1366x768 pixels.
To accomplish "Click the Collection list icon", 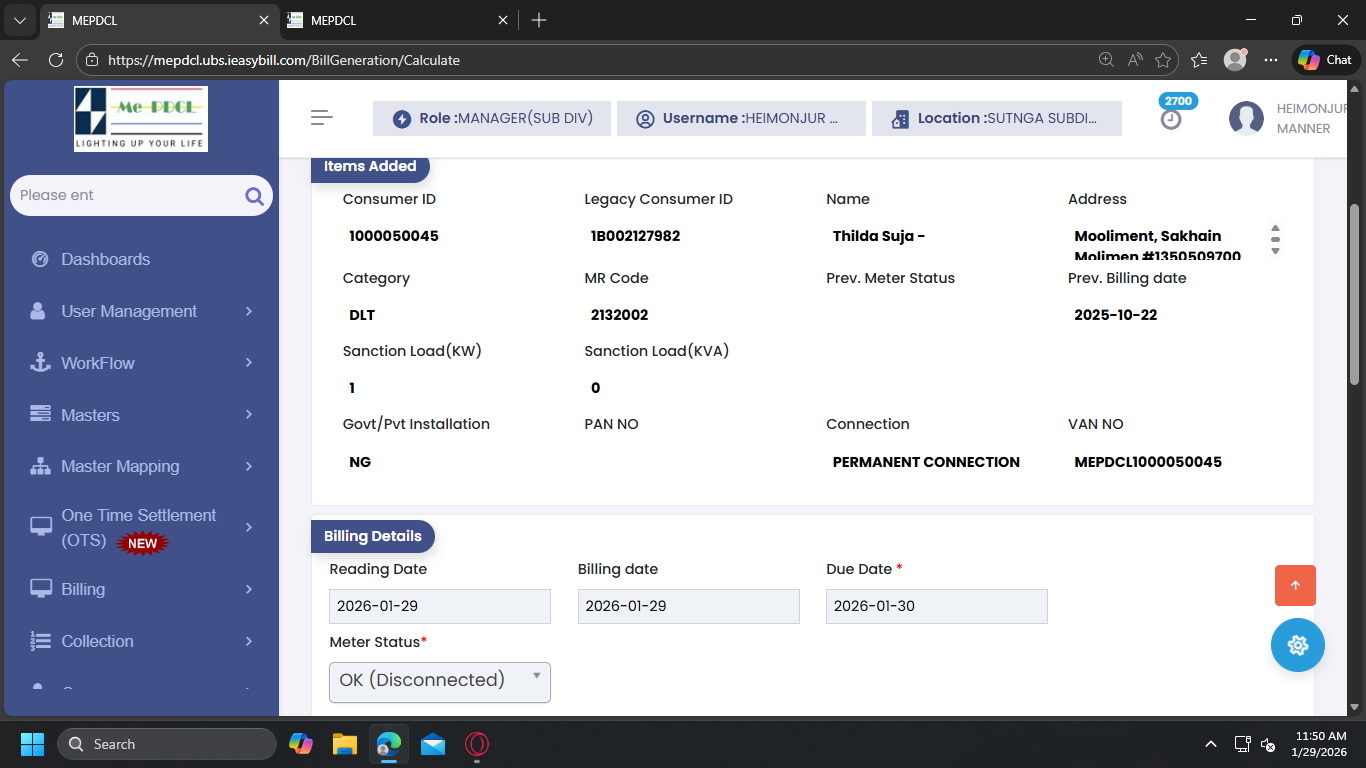I will point(40,641).
